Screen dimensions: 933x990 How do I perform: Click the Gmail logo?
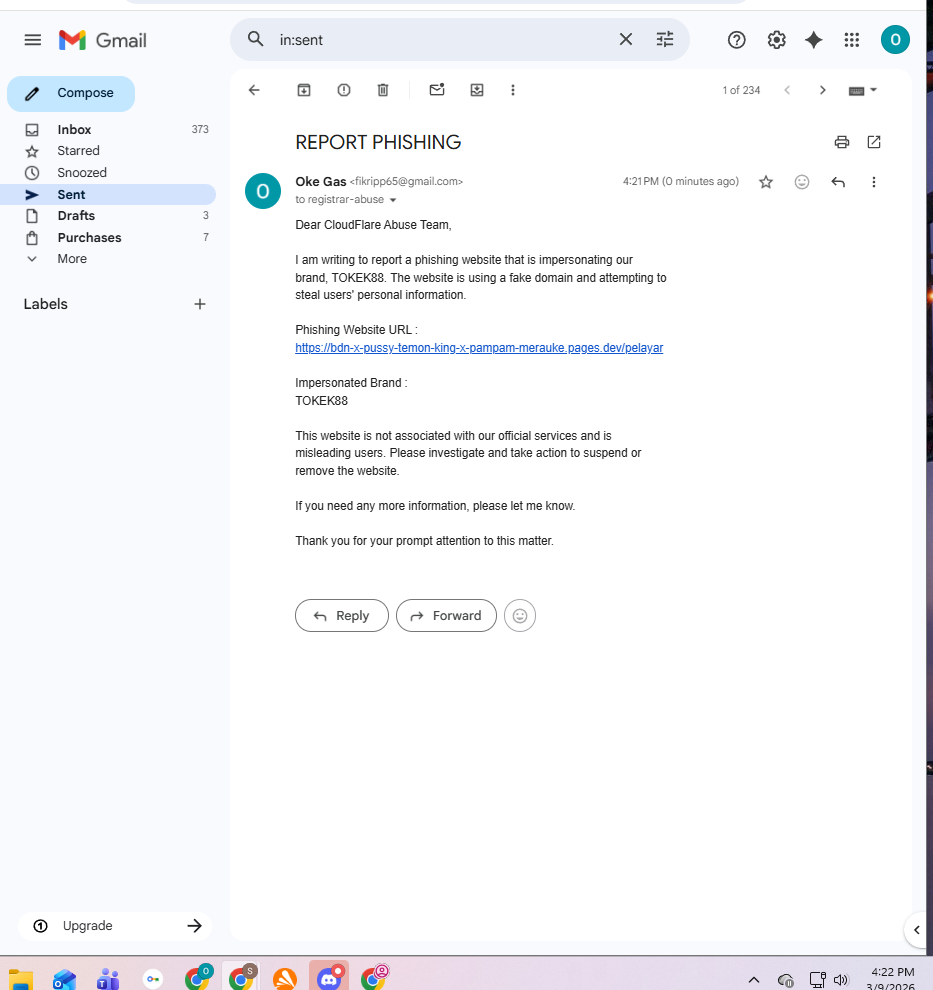(x=102, y=40)
